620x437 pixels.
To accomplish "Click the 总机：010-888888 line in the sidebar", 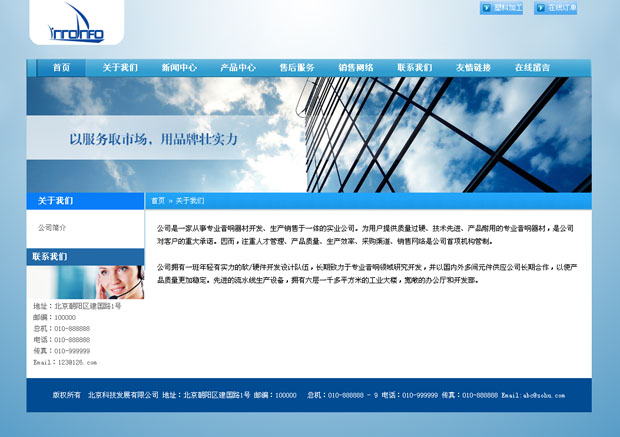I will pos(62,329).
